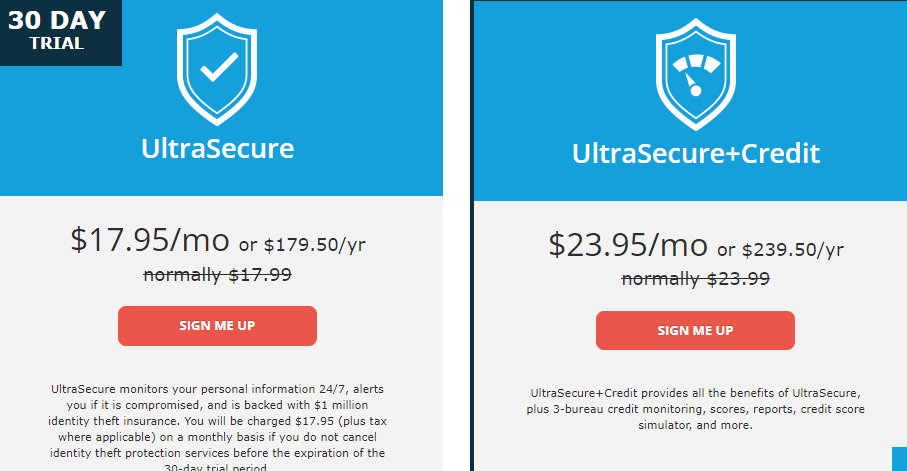
Task: Click the UltraSecure plan title
Action: coord(217,149)
